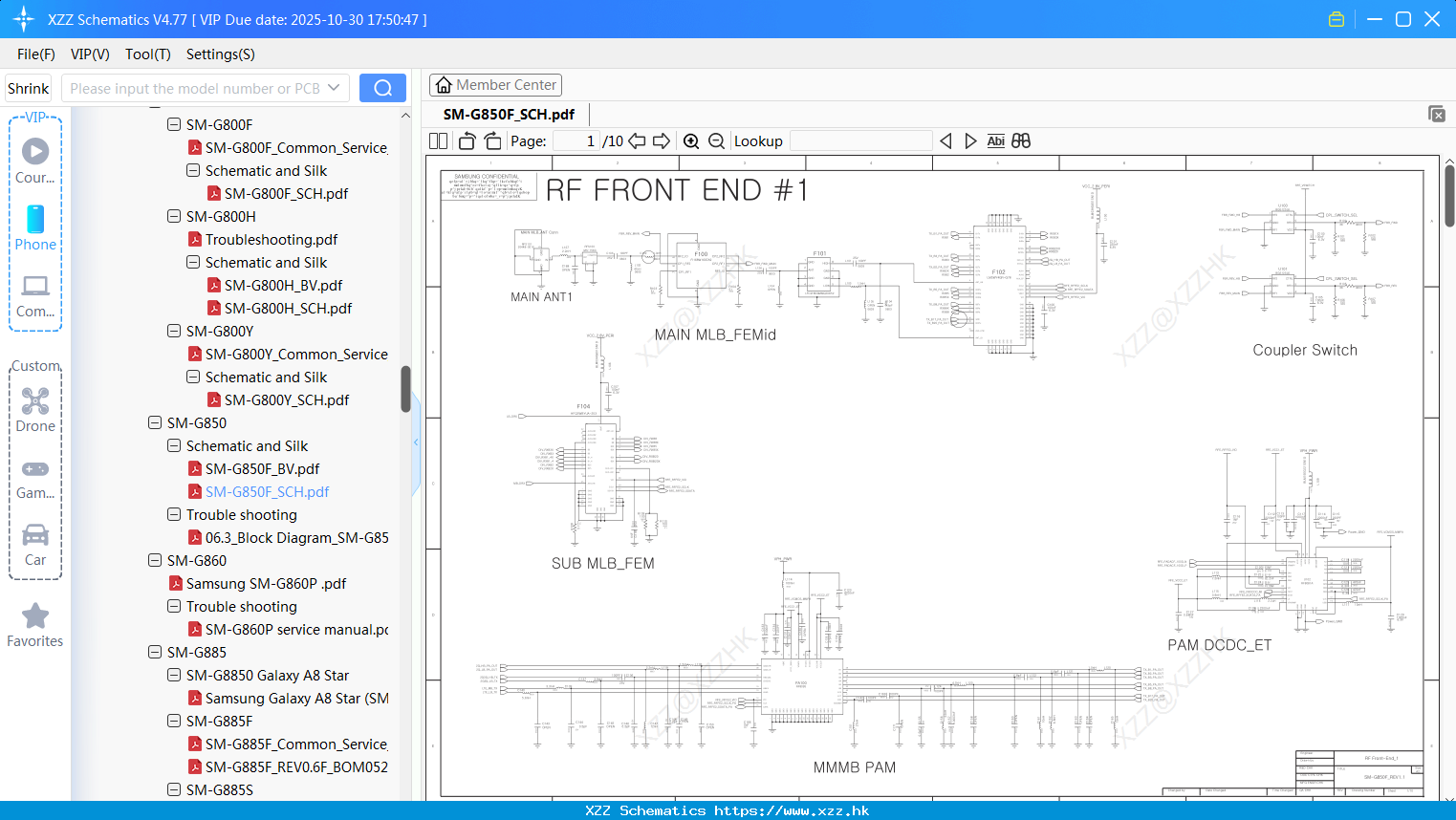Toggle the Abi text match option

pyautogui.click(x=995, y=140)
